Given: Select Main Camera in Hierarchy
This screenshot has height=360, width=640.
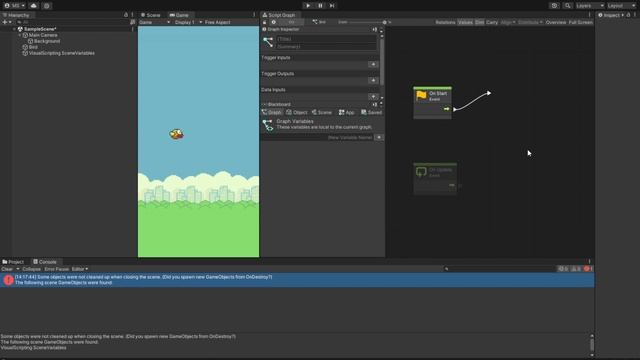Looking at the screenshot, I should tap(43, 35).
